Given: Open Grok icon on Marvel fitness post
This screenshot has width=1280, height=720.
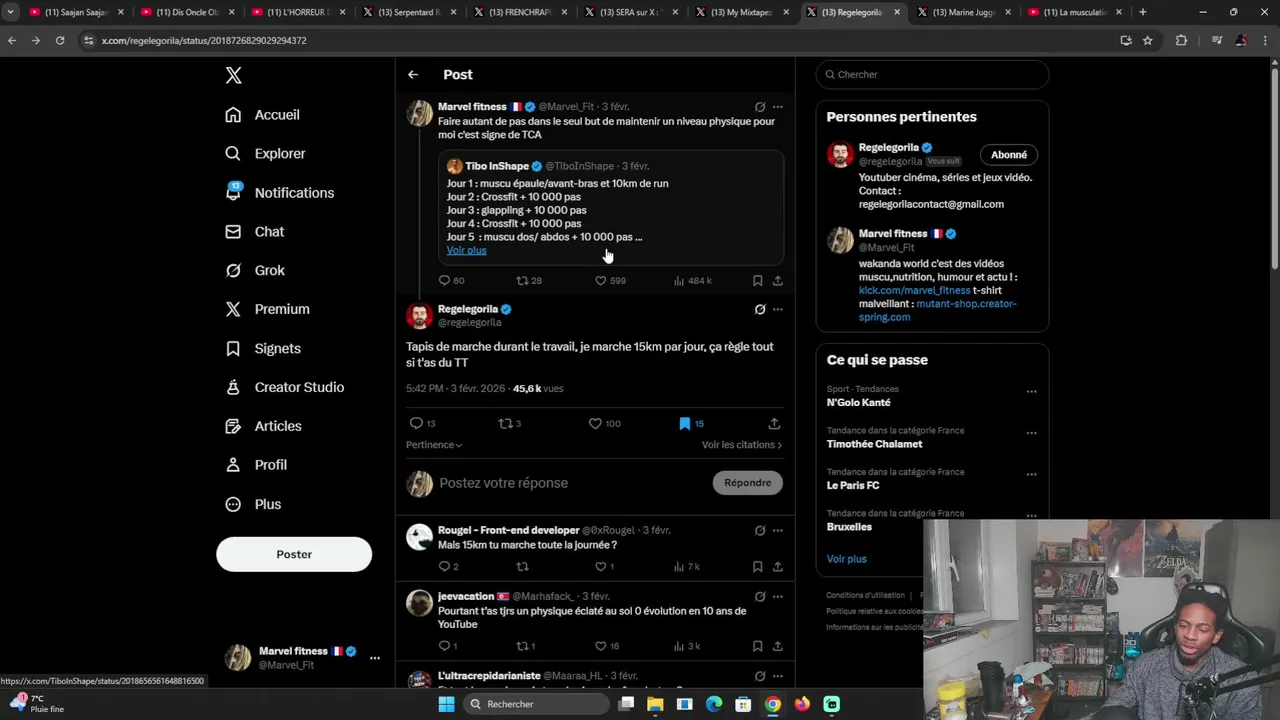Looking at the screenshot, I should point(760,107).
